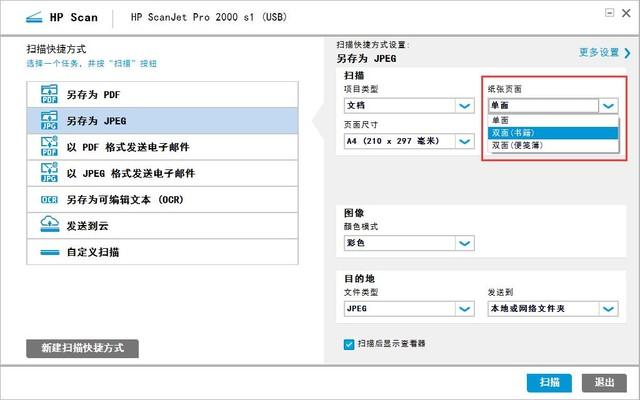
Task: Select 双面(便笺簿) option in dropdown list
Action: (x=553, y=145)
